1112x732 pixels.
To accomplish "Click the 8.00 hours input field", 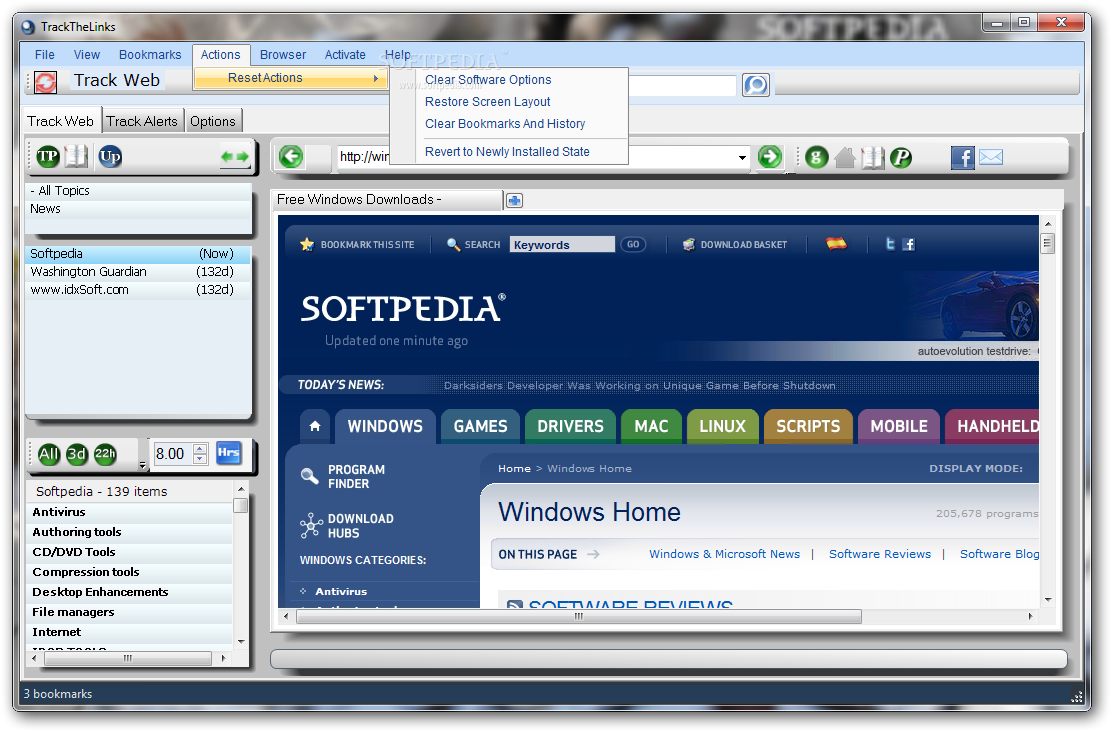I will click(172, 454).
